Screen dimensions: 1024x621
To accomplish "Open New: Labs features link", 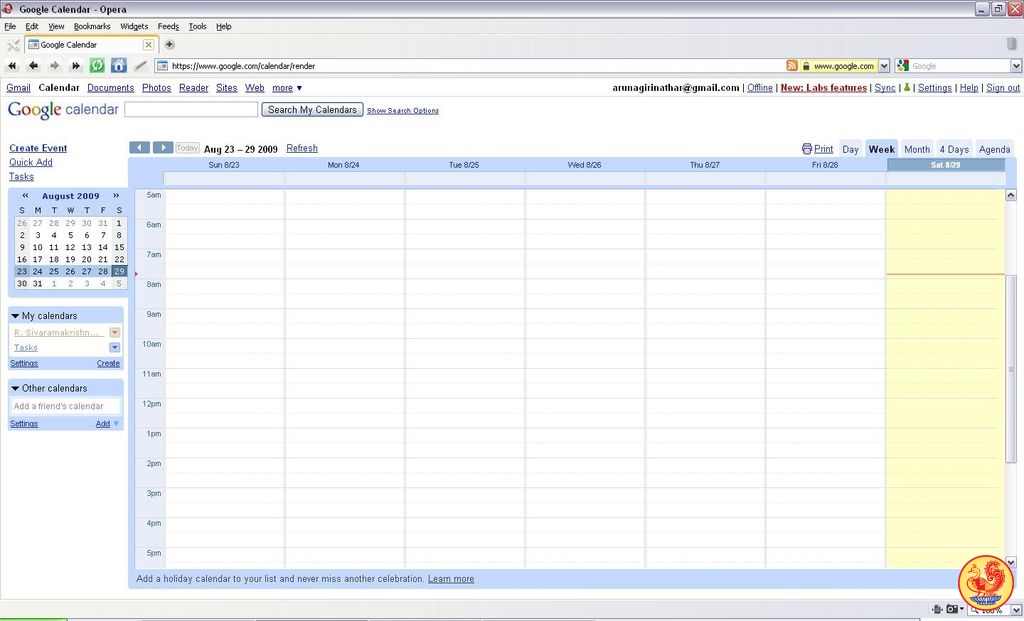I will pyautogui.click(x=824, y=88).
